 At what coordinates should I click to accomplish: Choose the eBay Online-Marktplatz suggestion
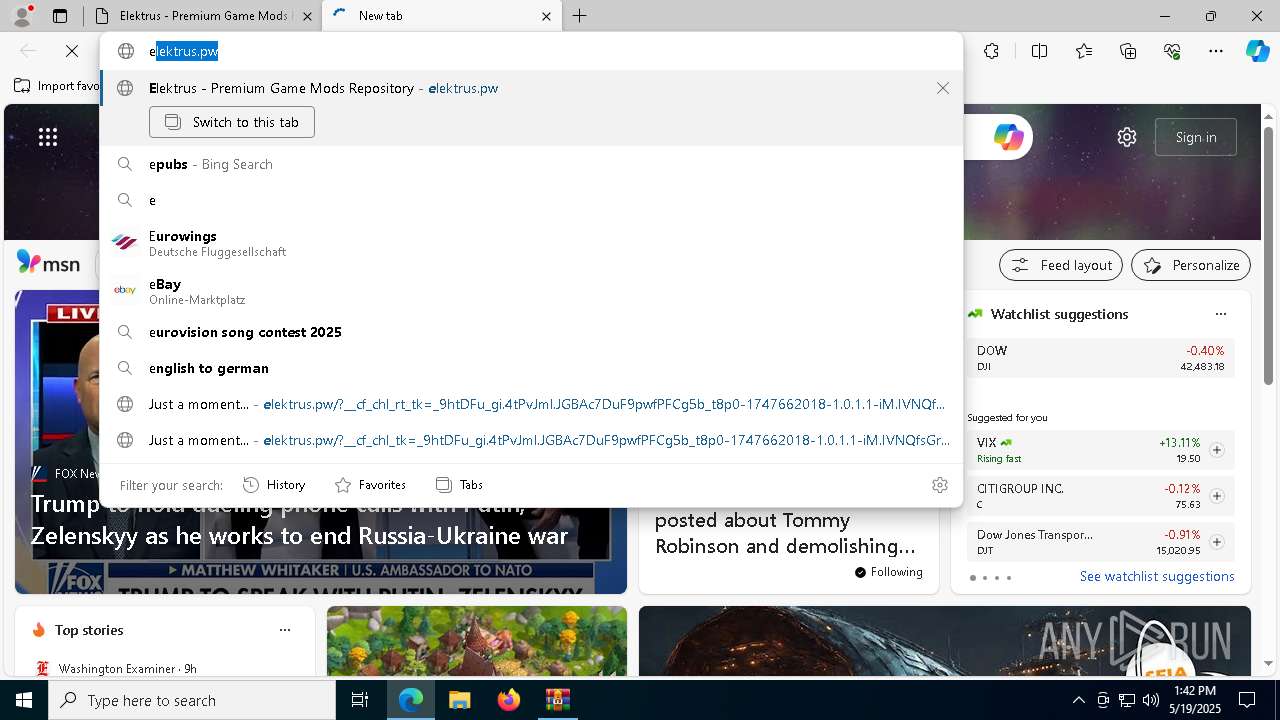pos(531,291)
